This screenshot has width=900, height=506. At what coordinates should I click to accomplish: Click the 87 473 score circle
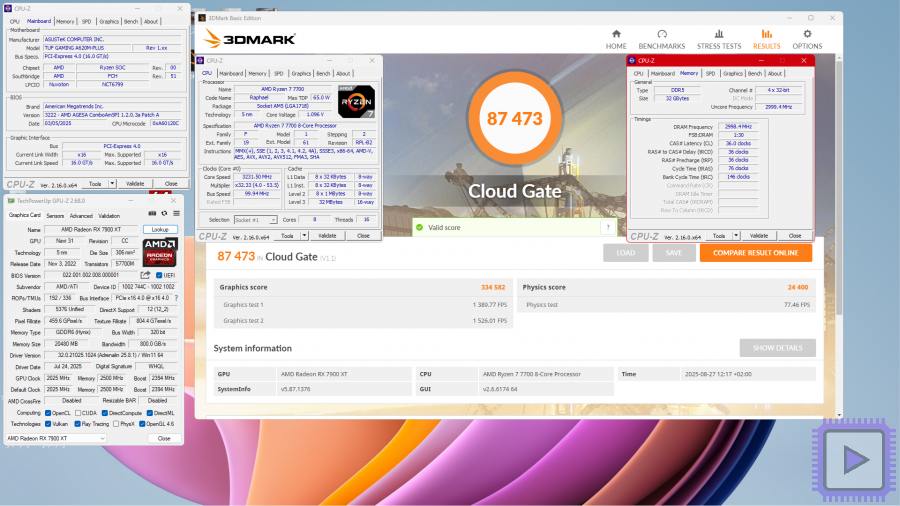(x=514, y=118)
